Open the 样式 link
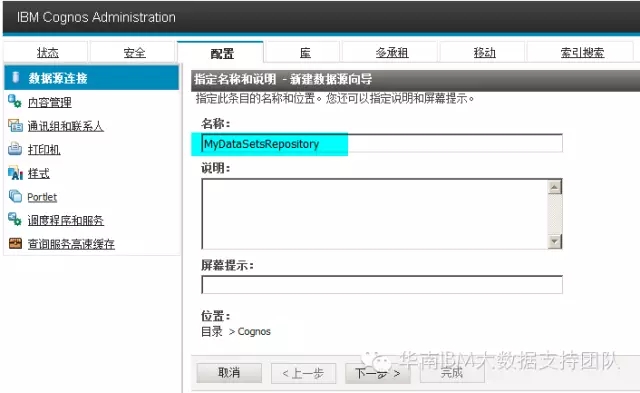640x393 pixels. pos(38,173)
